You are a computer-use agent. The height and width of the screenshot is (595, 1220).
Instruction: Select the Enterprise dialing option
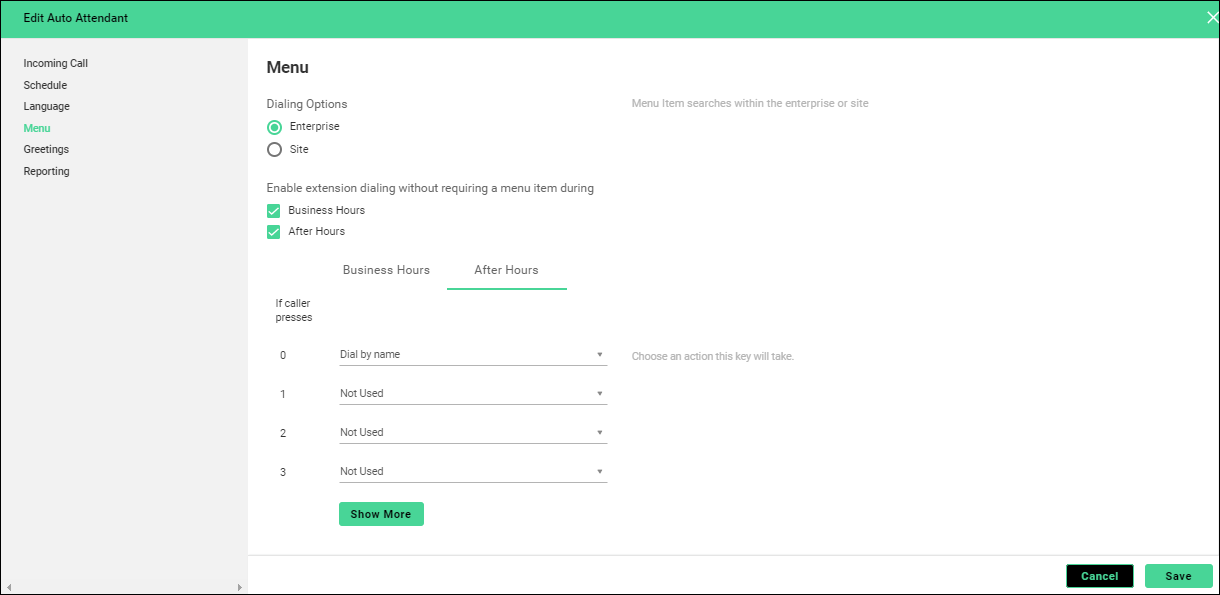[274, 127]
